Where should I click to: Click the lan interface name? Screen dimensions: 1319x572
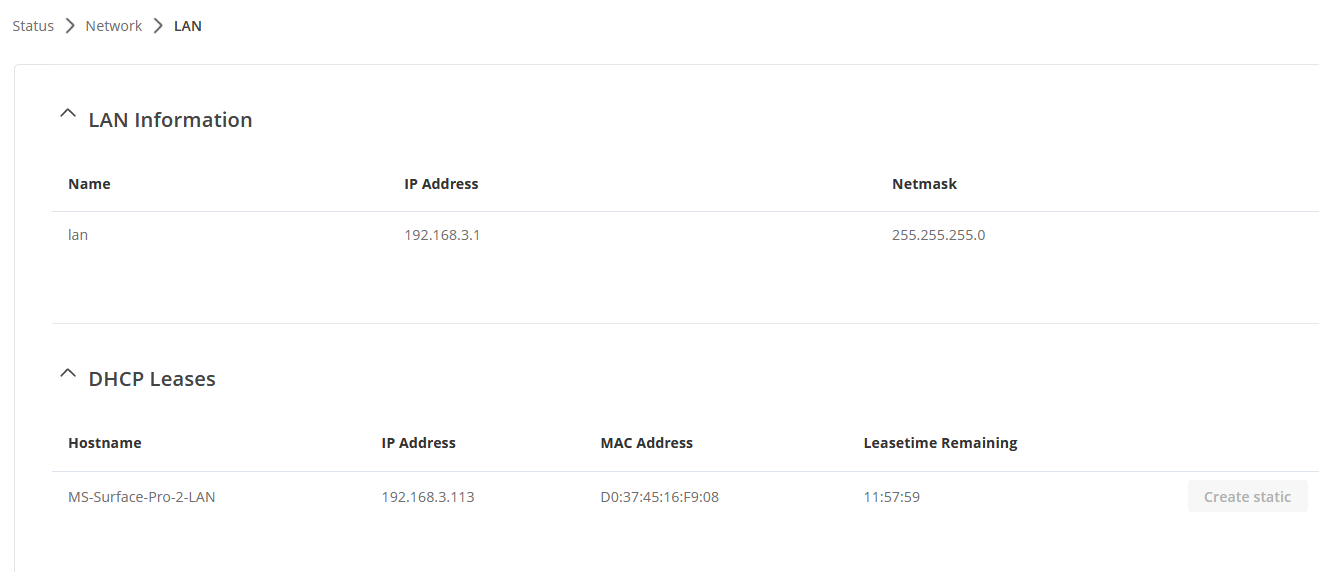(78, 236)
